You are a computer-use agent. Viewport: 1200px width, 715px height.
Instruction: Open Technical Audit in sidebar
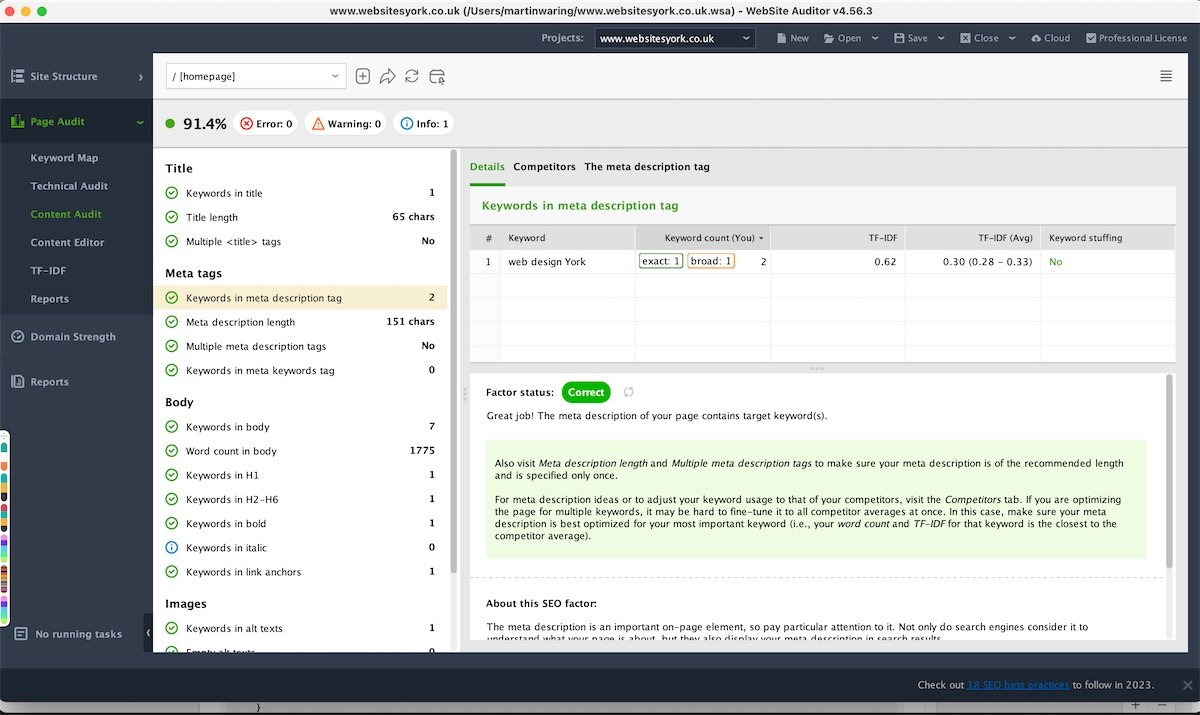click(69, 186)
